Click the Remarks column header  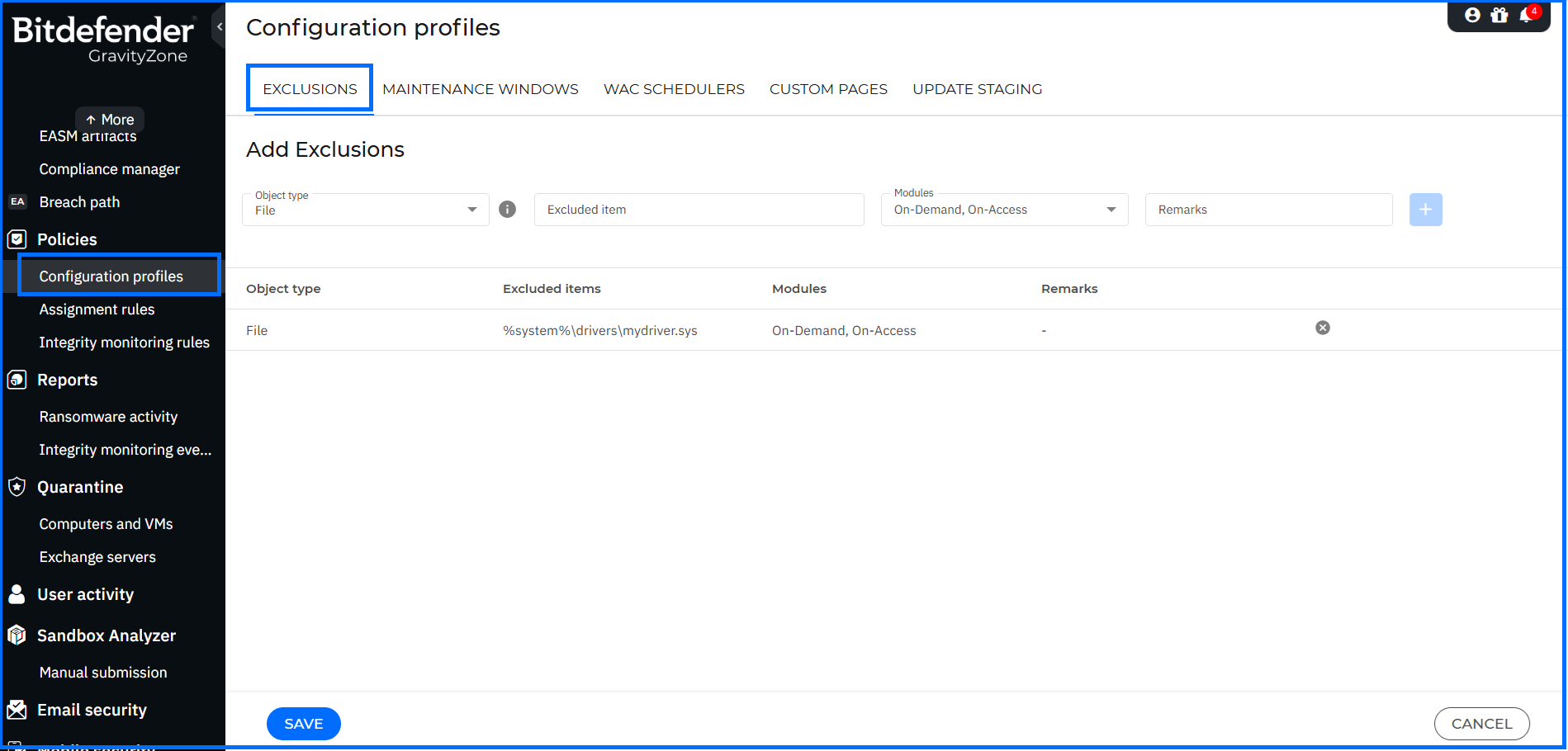click(x=1069, y=289)
